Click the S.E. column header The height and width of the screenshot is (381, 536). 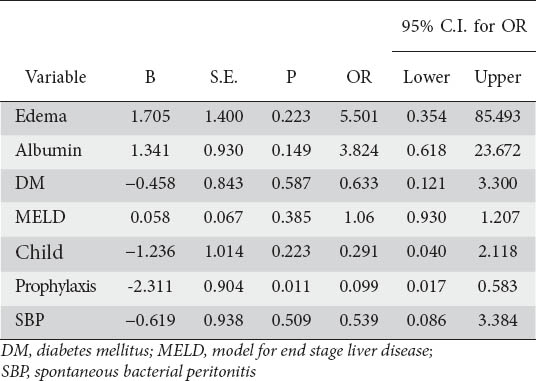pyautogui.click(x=224, y=77)
